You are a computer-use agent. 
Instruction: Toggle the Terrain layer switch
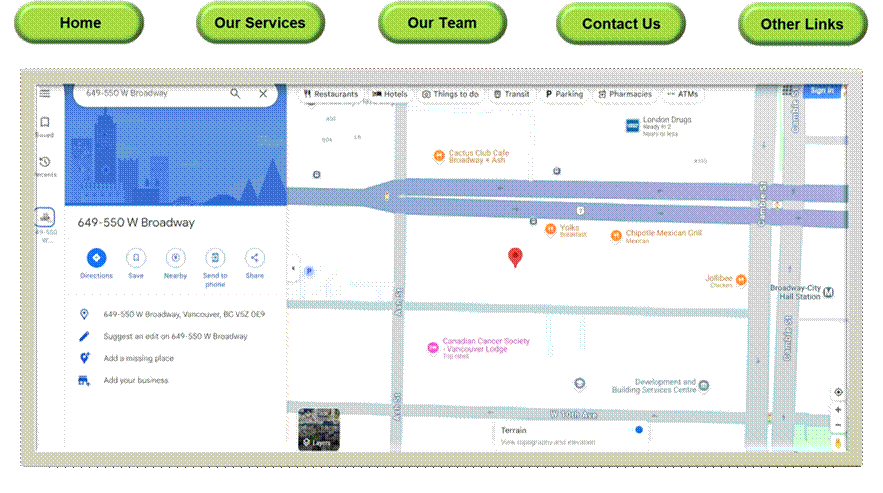point(638,430)
